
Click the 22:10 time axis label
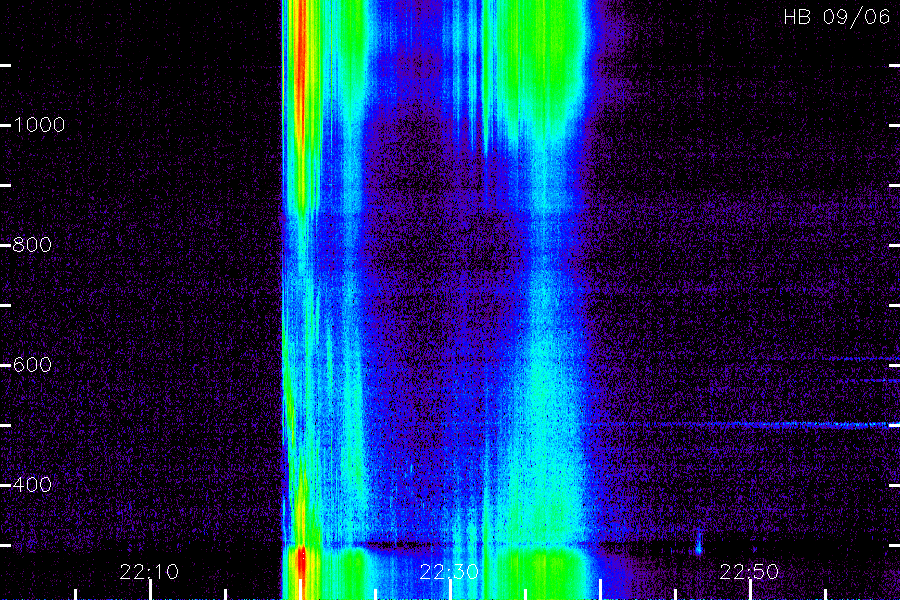click(x=149, y=572)
